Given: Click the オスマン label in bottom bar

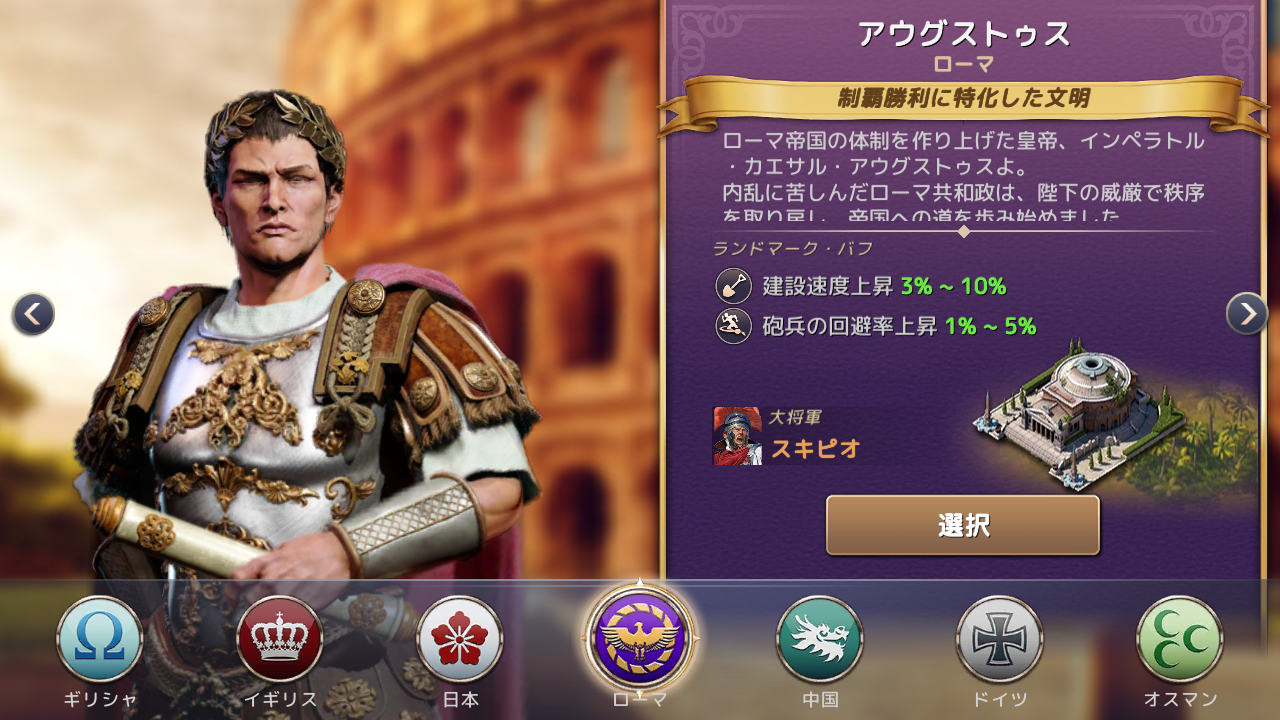Looking at the screenshot, I should pos(1180,700).
